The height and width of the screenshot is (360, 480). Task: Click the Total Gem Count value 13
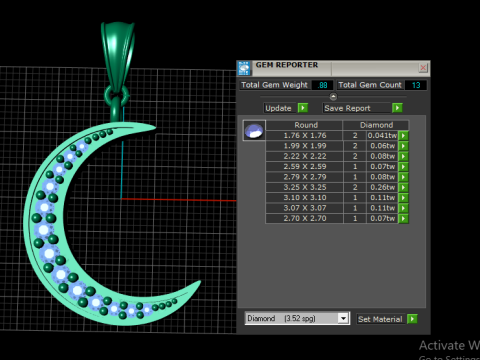pyautogui.click(x=416, y=85)
